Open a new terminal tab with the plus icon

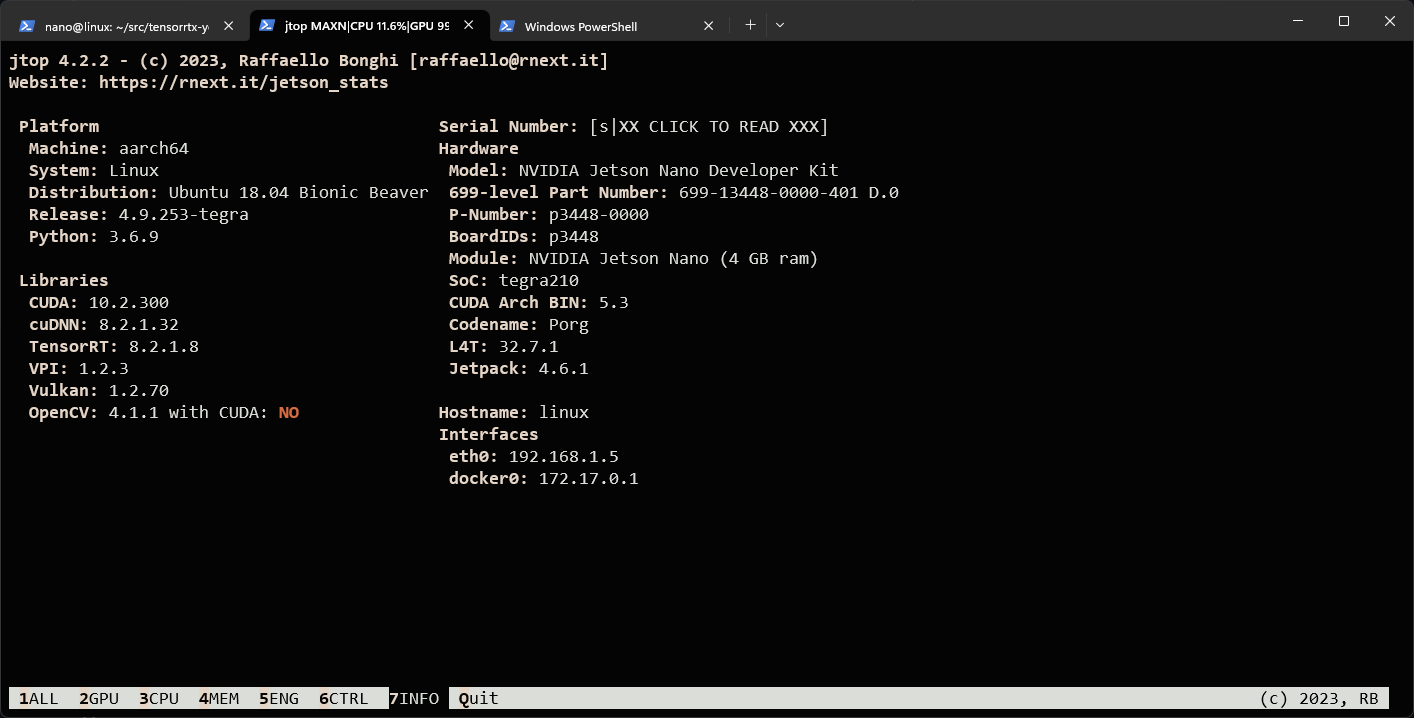(x=750, y=25)
